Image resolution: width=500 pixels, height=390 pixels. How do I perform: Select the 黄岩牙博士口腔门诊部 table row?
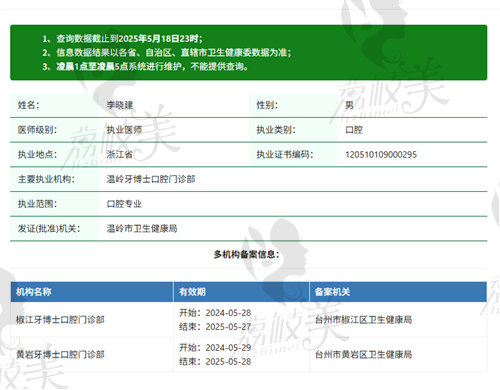249,354
